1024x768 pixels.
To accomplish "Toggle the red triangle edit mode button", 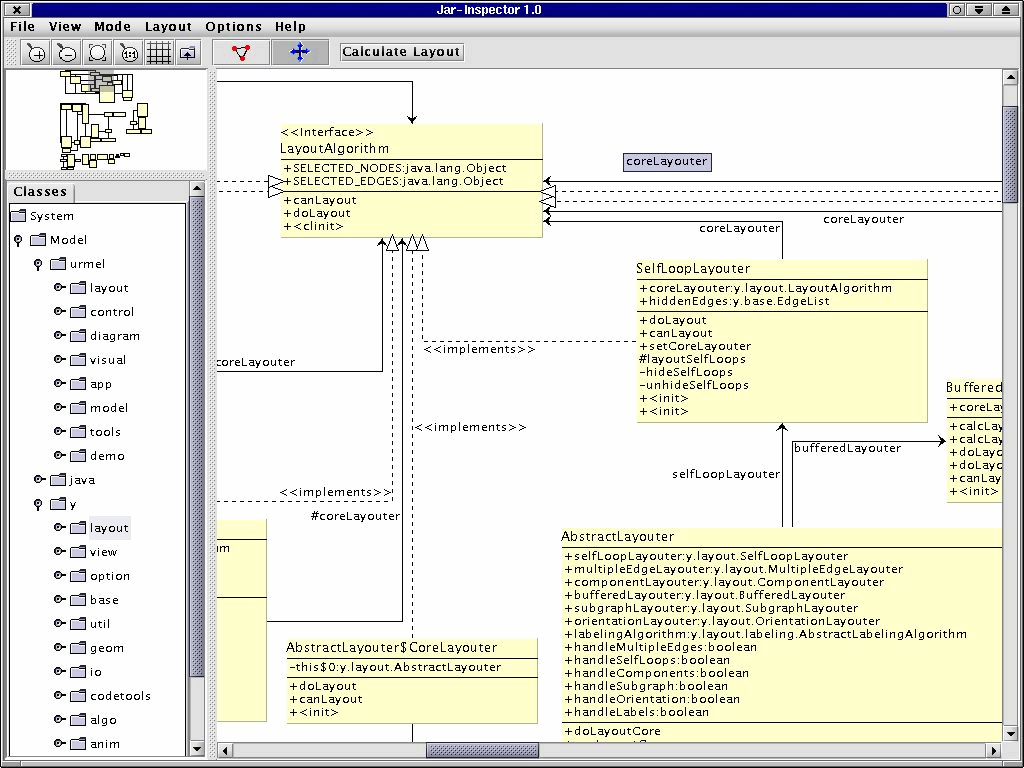I will click(x=241, y=52).
